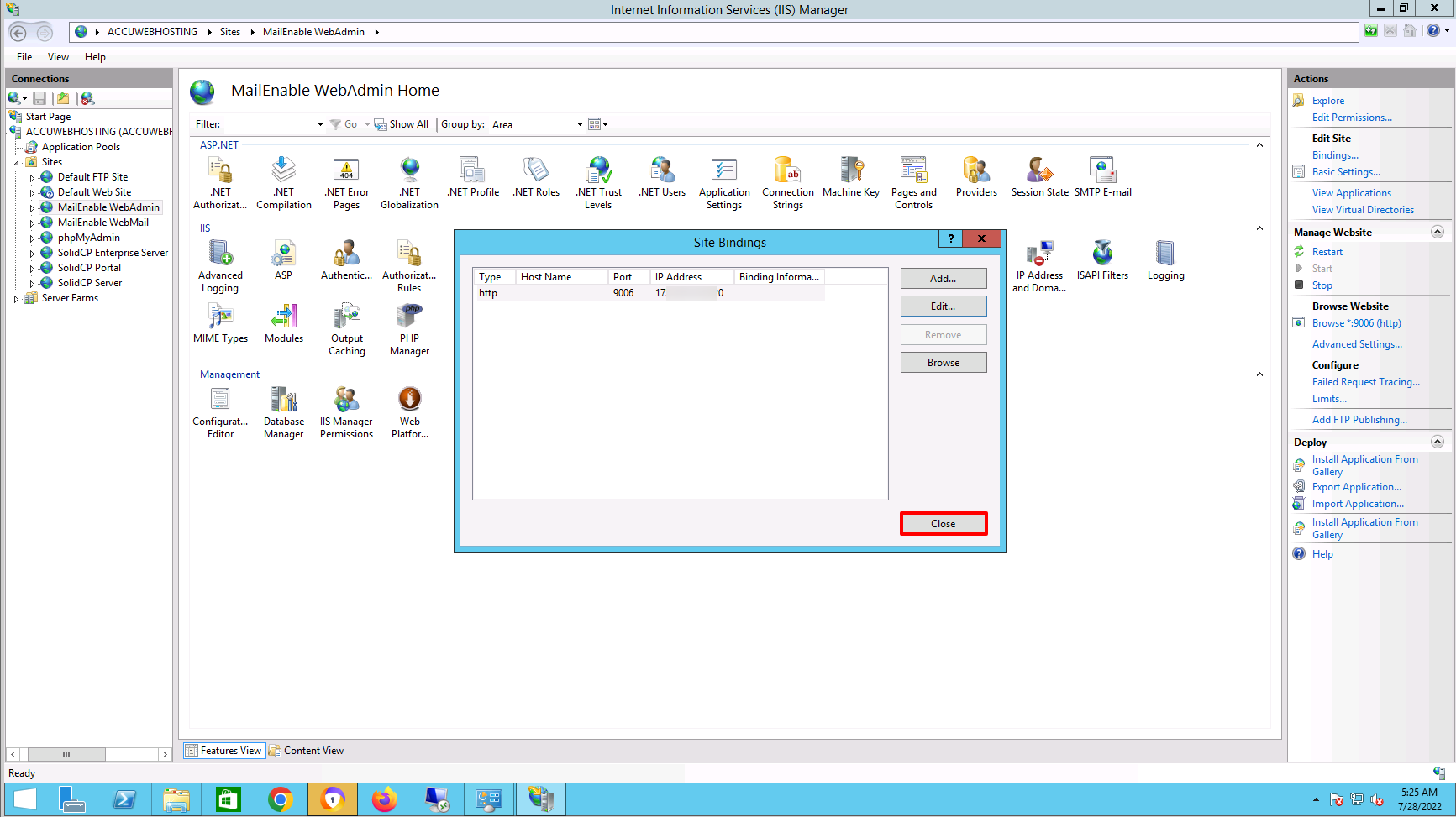1456x817 pixels.
Task: Open Pages and Controls feature
Action: click(x=913, y=182)
